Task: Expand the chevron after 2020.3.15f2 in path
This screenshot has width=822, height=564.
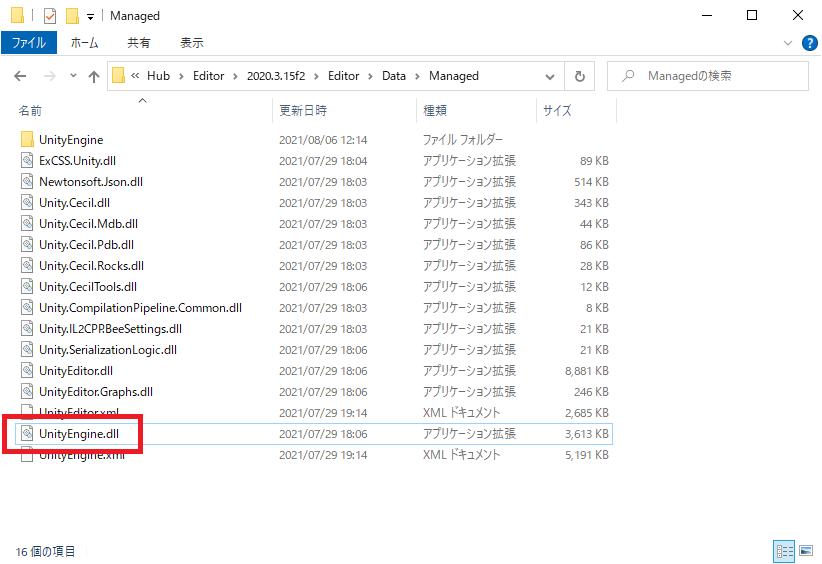Action: 316,77
